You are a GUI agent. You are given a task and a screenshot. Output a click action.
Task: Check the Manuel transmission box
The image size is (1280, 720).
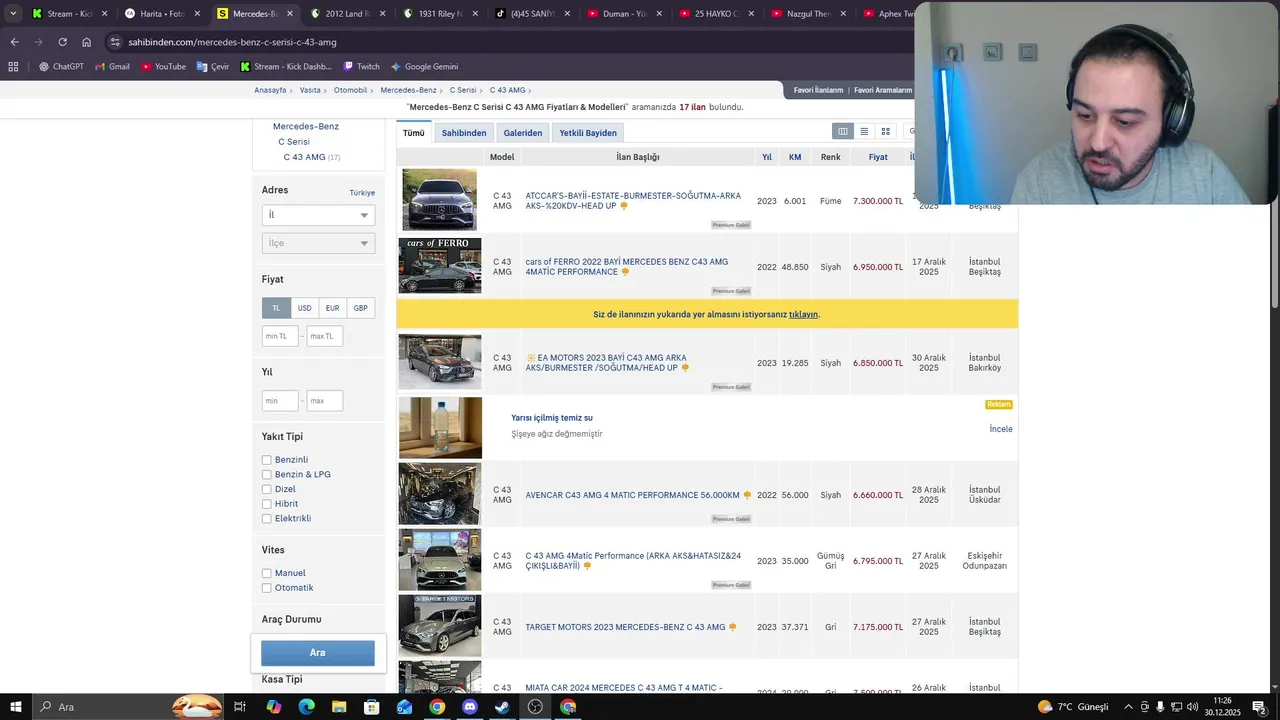tap(267, 573)
